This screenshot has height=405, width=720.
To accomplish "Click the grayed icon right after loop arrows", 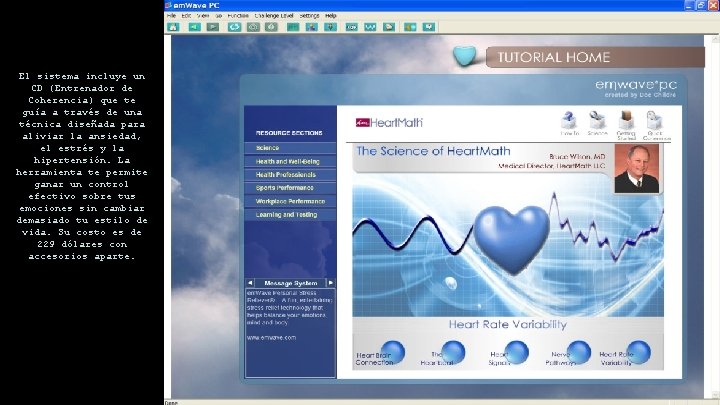I will pos(253,27).
